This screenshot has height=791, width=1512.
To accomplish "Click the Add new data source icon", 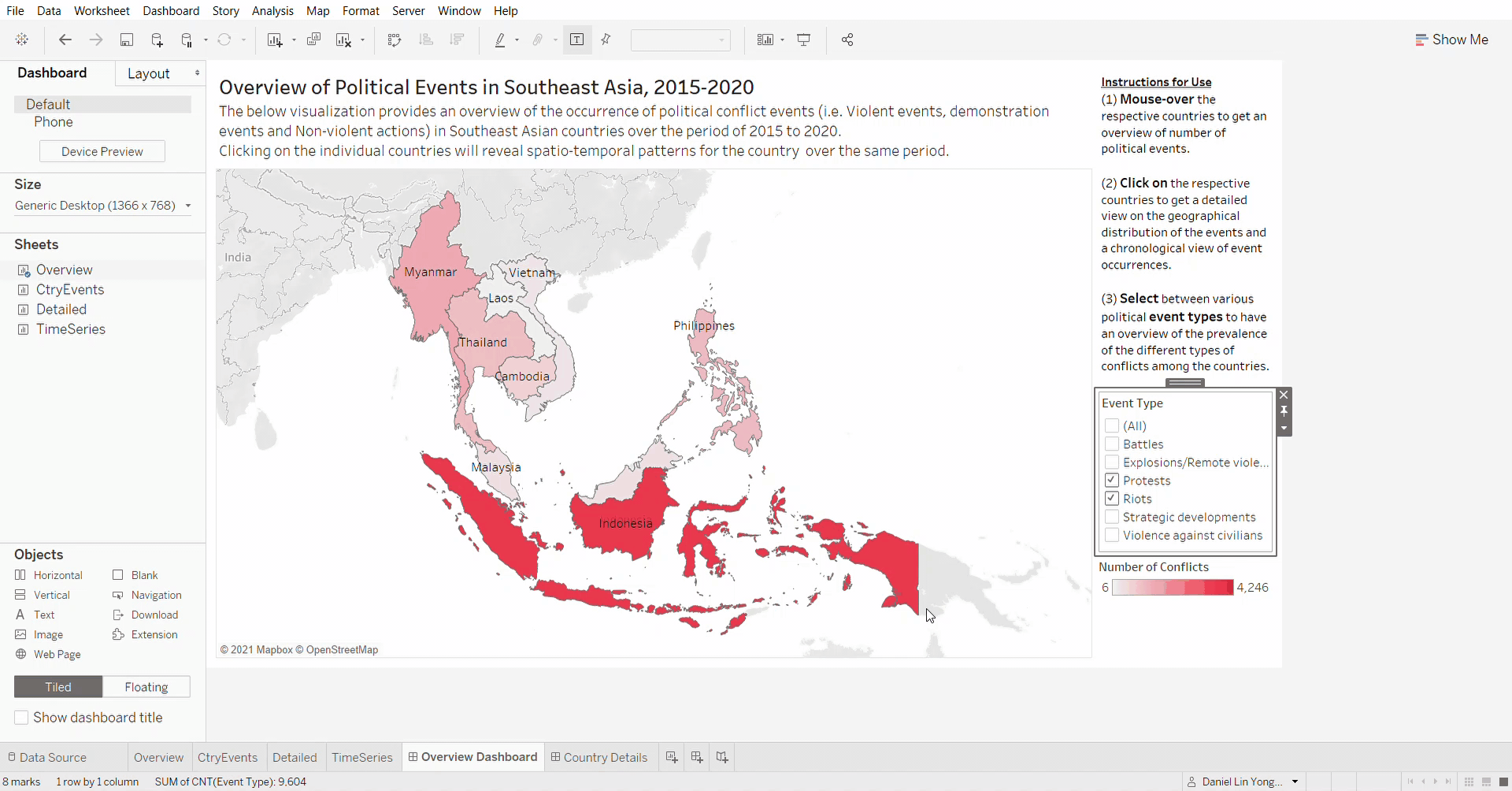I will [157, 40].
